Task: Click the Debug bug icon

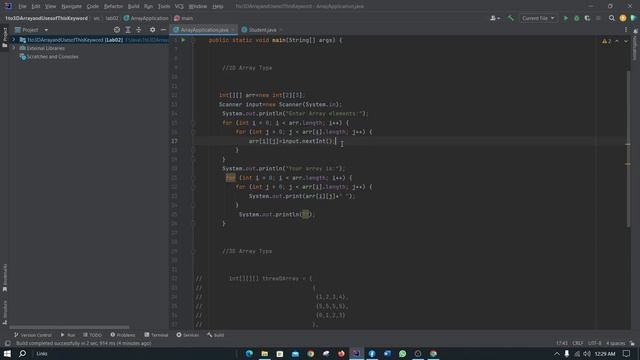Action: tap(577, 18)
